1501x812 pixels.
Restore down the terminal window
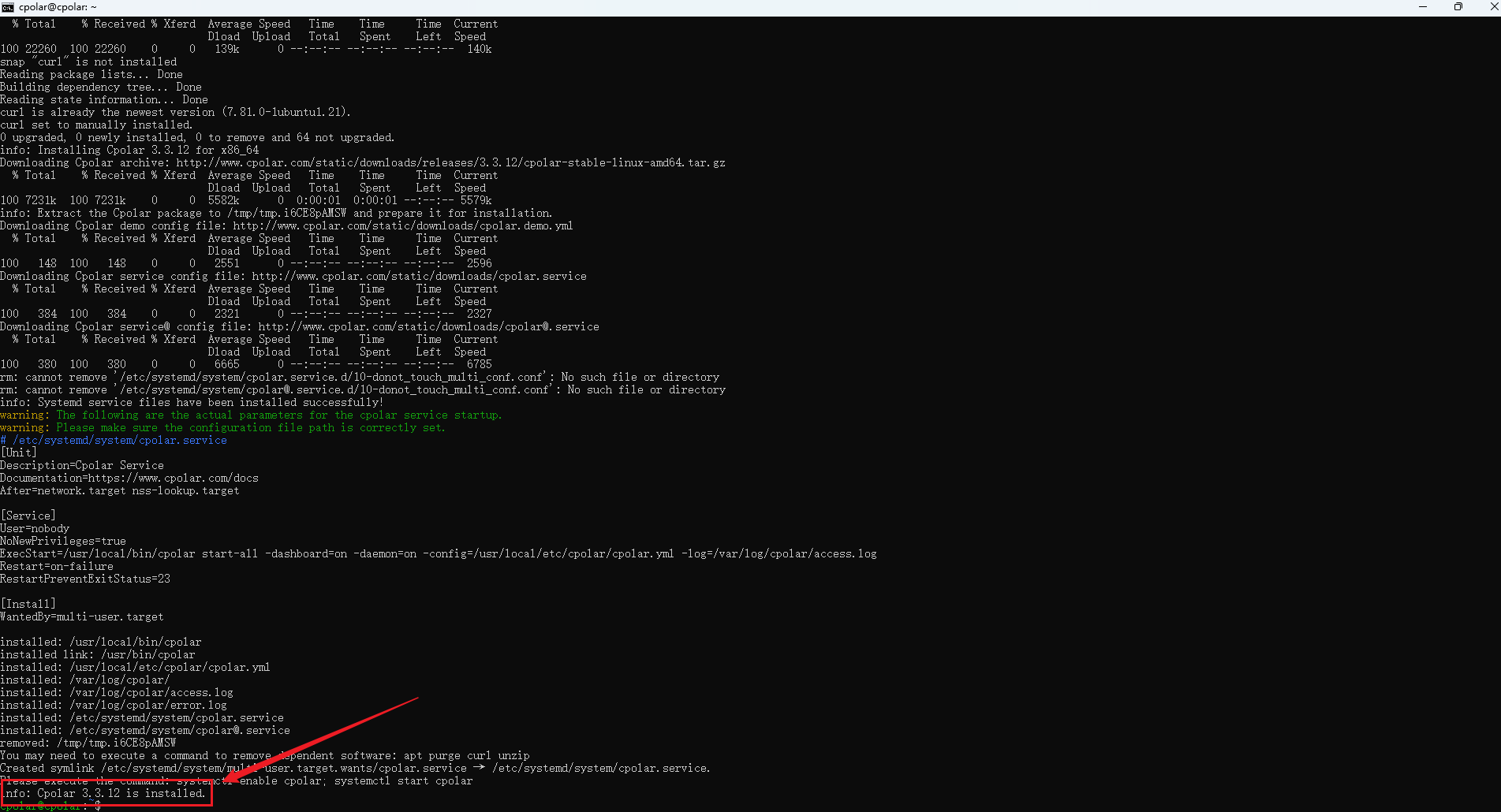coord(1458,7)
